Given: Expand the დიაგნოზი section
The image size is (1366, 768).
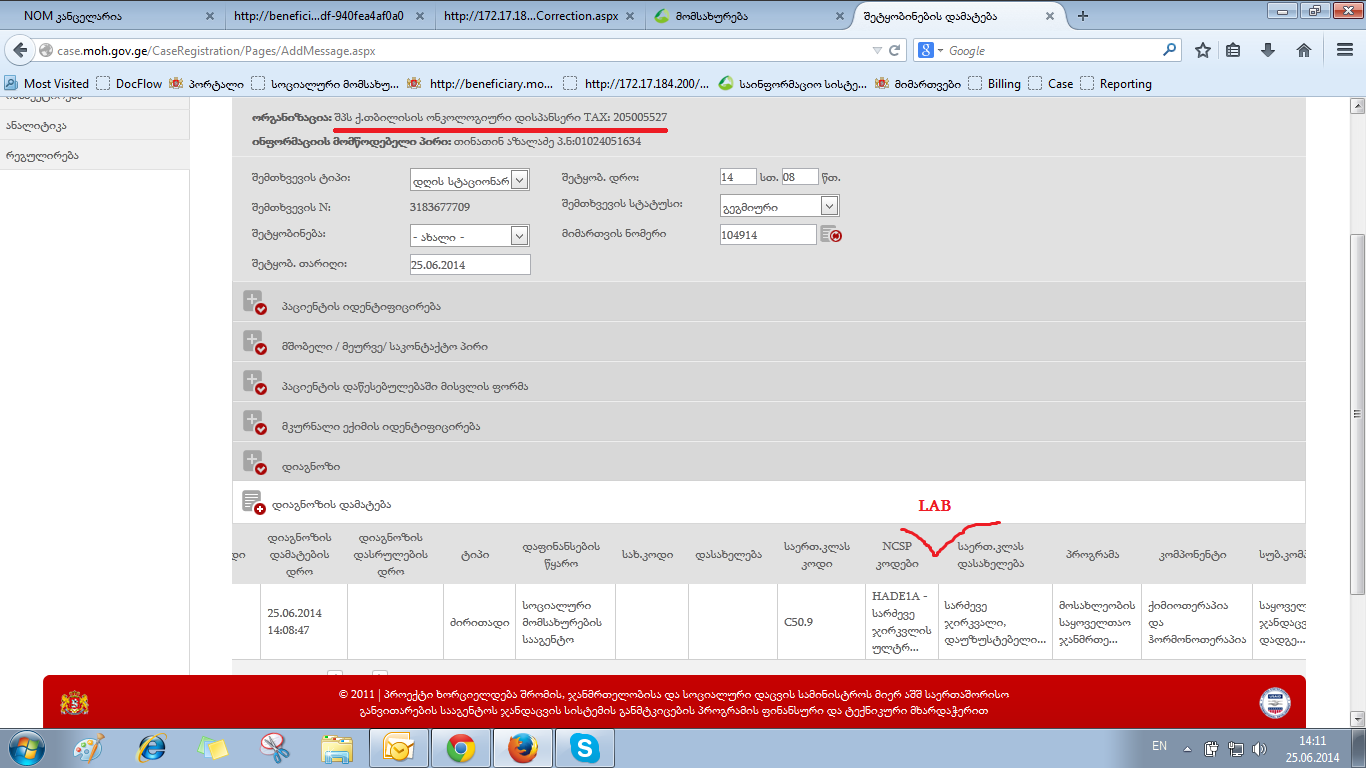Looking at the screenshot, I should click(x=253, y=463).
